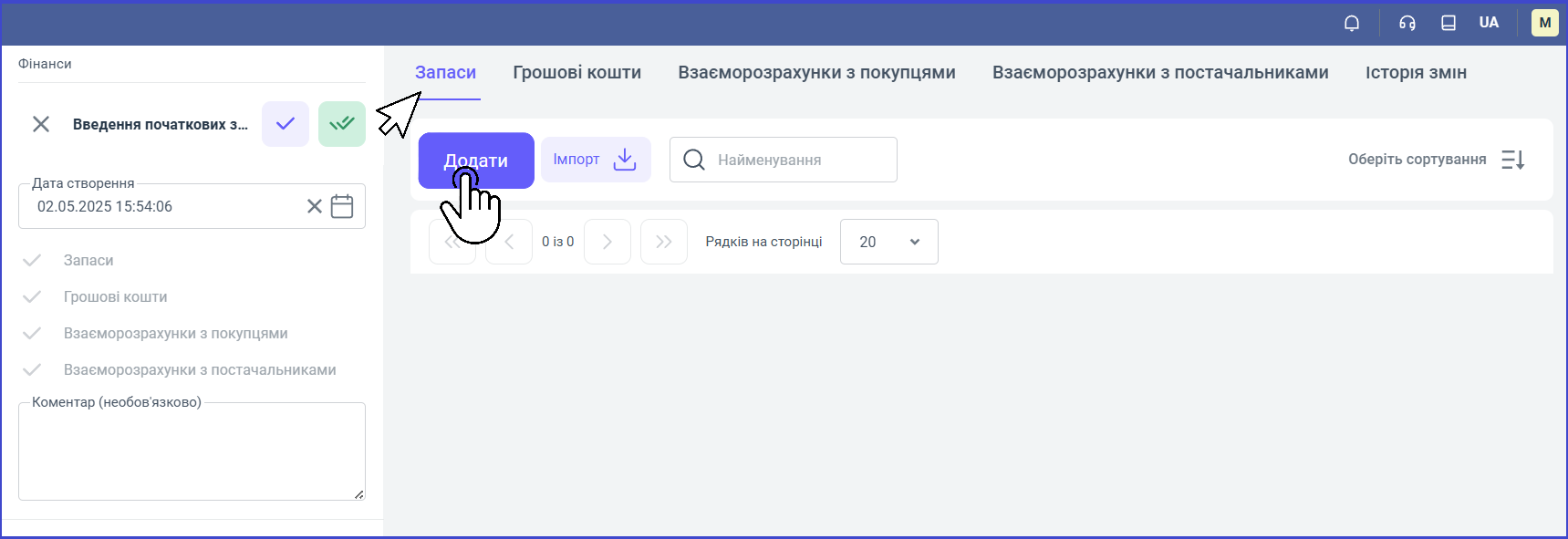
Task: Go to previous page arrow
Action: (x=509, y=242)
